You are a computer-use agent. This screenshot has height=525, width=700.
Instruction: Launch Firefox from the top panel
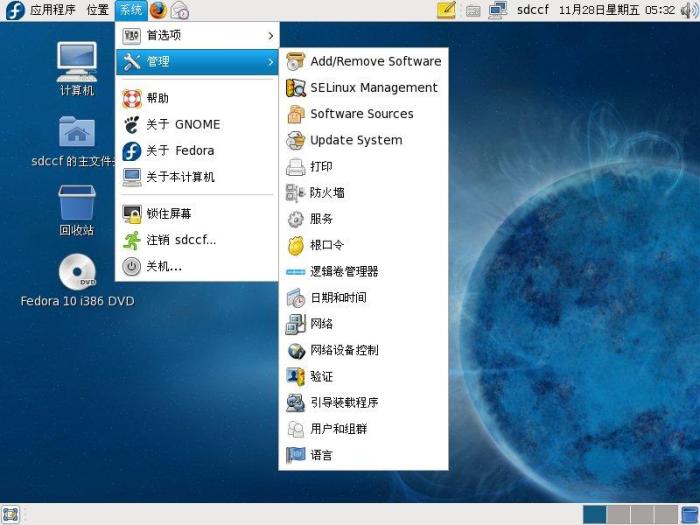tap(158, 10)
